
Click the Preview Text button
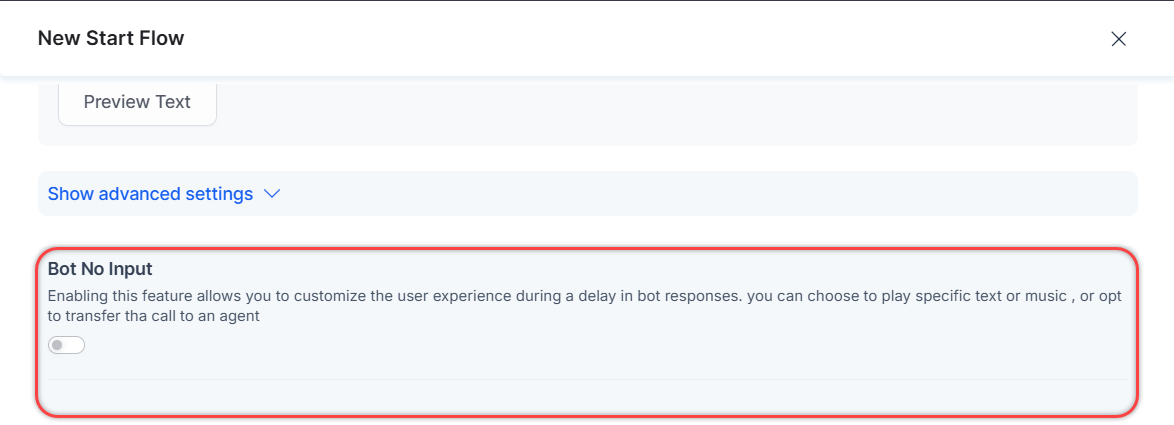click(x=137, y=102)
